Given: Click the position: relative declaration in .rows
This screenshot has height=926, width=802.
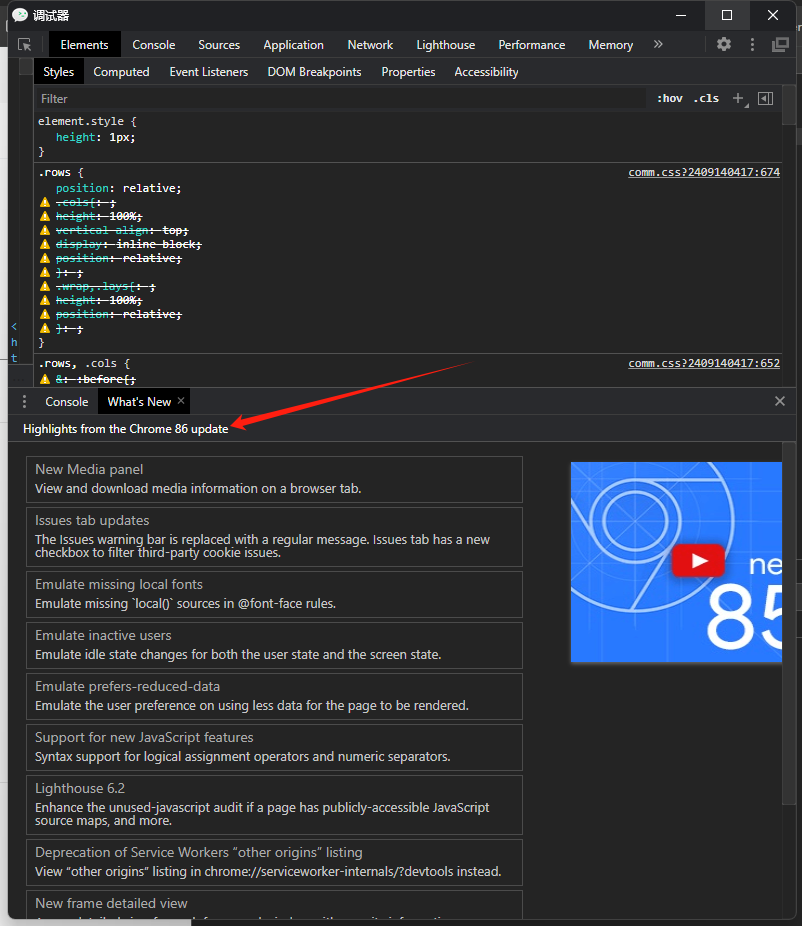Looking at the screenshot, I should [119, 188].
